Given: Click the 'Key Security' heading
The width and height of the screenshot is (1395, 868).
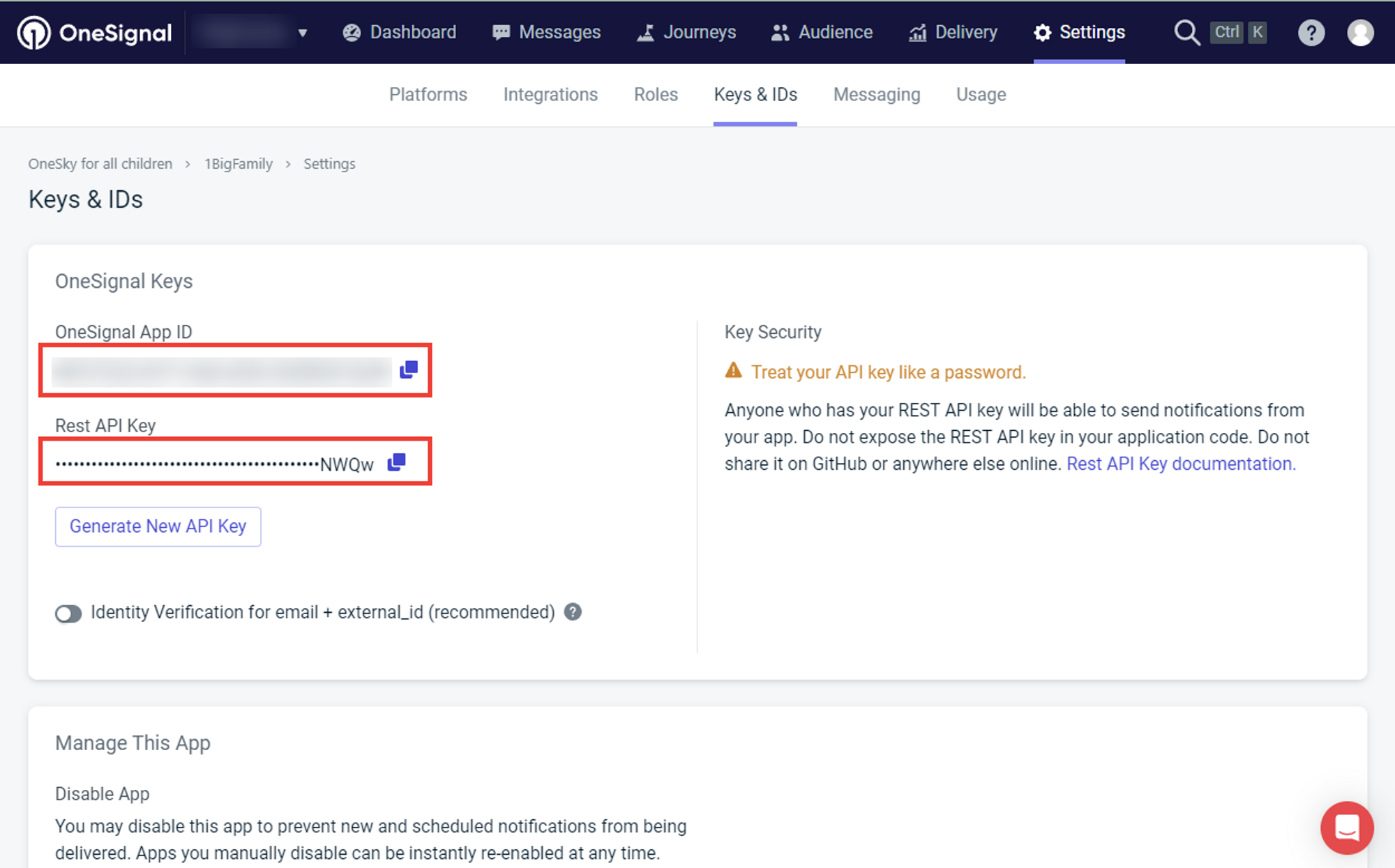Looking at the screenshot, I should (x=773, y=332).
